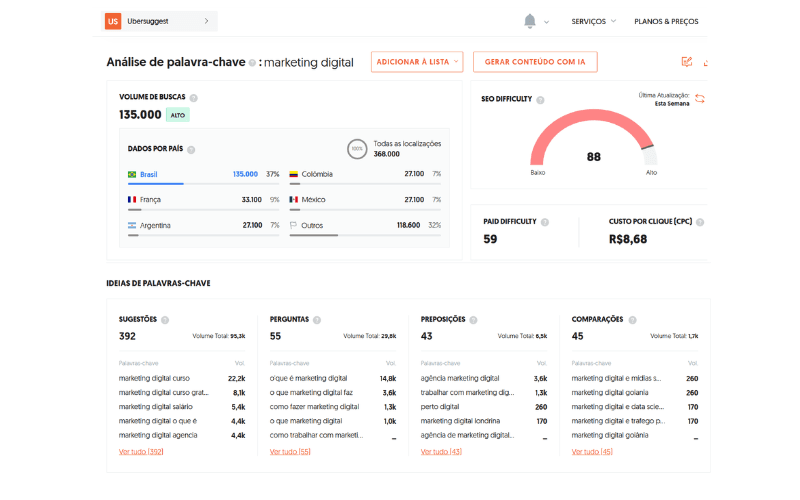Select 'como fazer marketing digital' keyword
Viewport: 800px width, 500px height.
314,407
